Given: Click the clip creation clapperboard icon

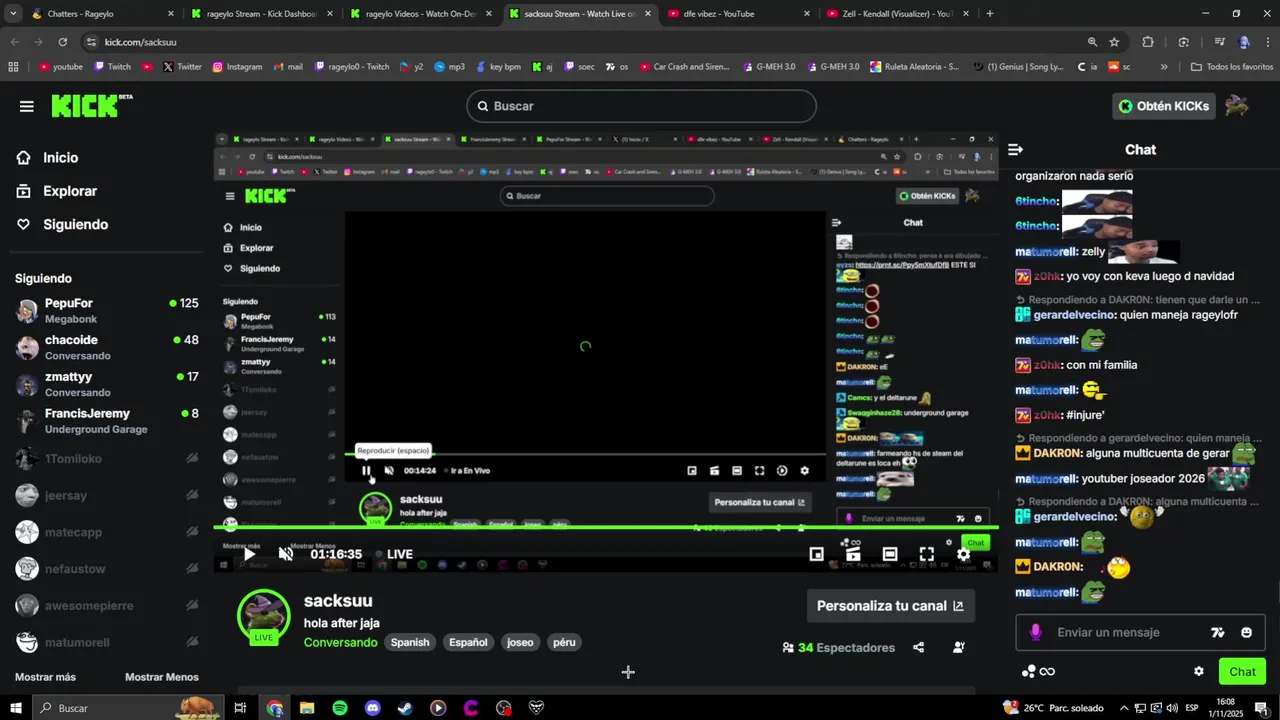Looking at the screenshot, I should pyautogui.click(x=853, y=554).
